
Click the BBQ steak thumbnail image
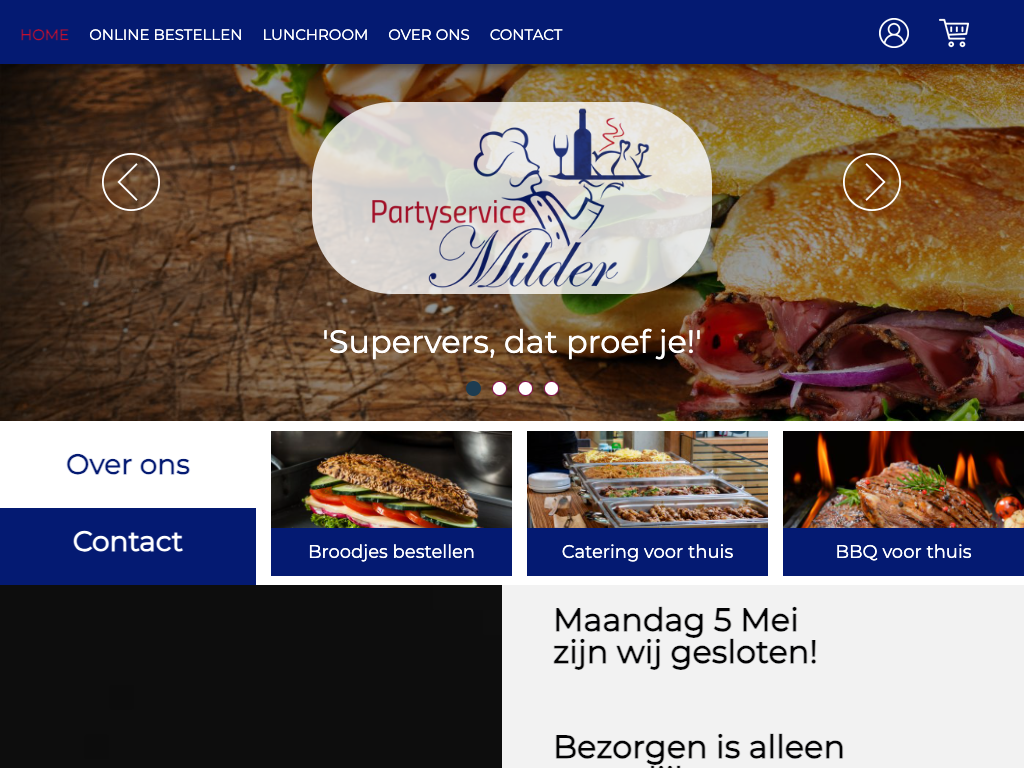pyautogui.click(x=903, y=479)
